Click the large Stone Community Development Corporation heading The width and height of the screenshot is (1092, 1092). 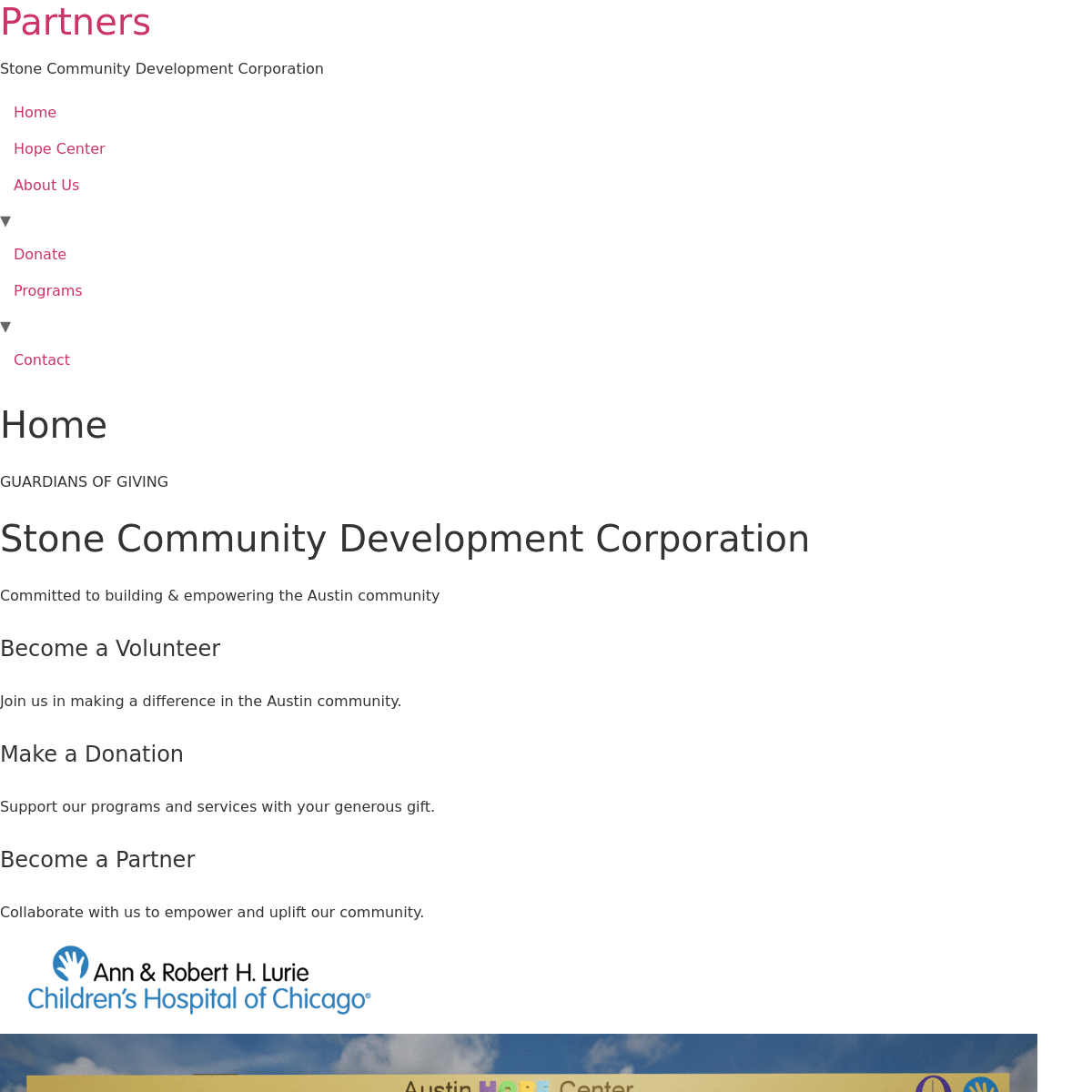(405, 539)
